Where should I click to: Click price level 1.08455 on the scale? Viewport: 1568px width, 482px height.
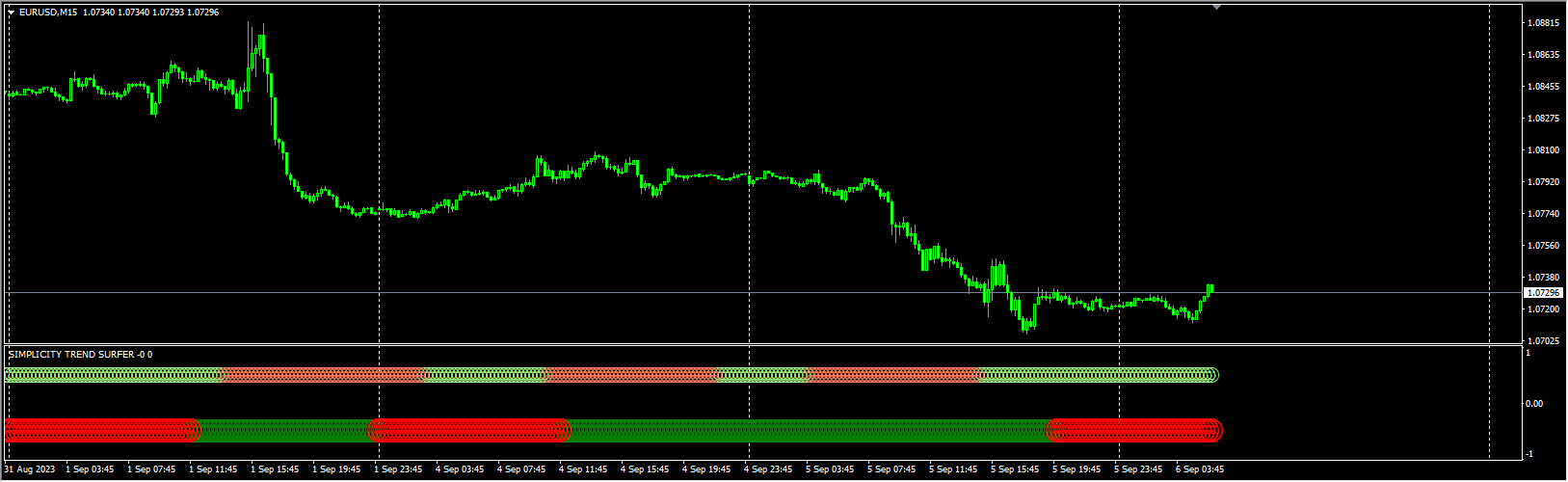tap(1545, 86)
